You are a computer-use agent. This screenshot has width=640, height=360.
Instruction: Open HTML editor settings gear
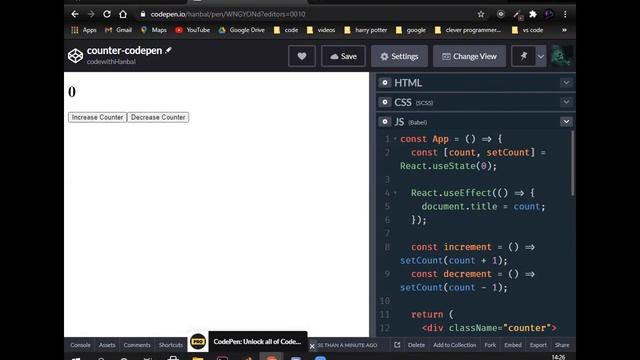(x=384, y=82)
